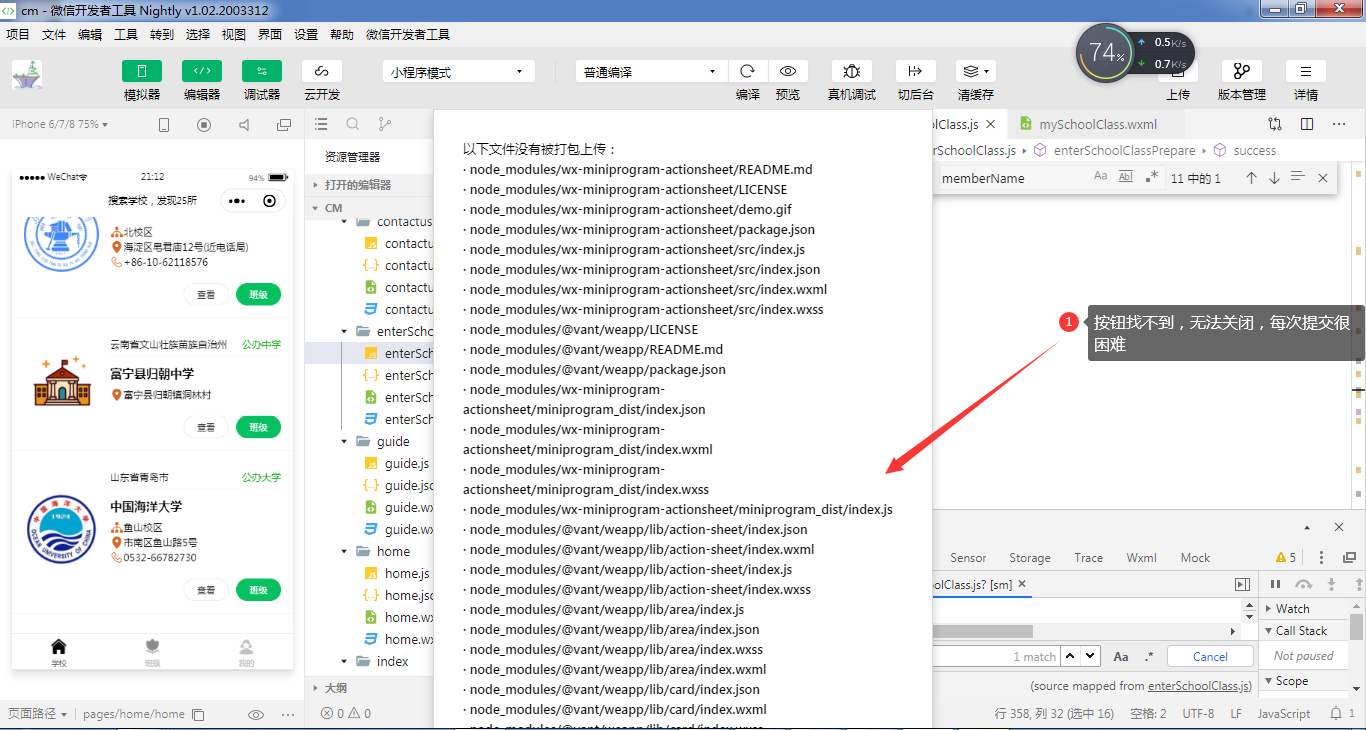The image size is (1366, 730).
Task: Open the explorer file list icon
Action: (321, 124)
